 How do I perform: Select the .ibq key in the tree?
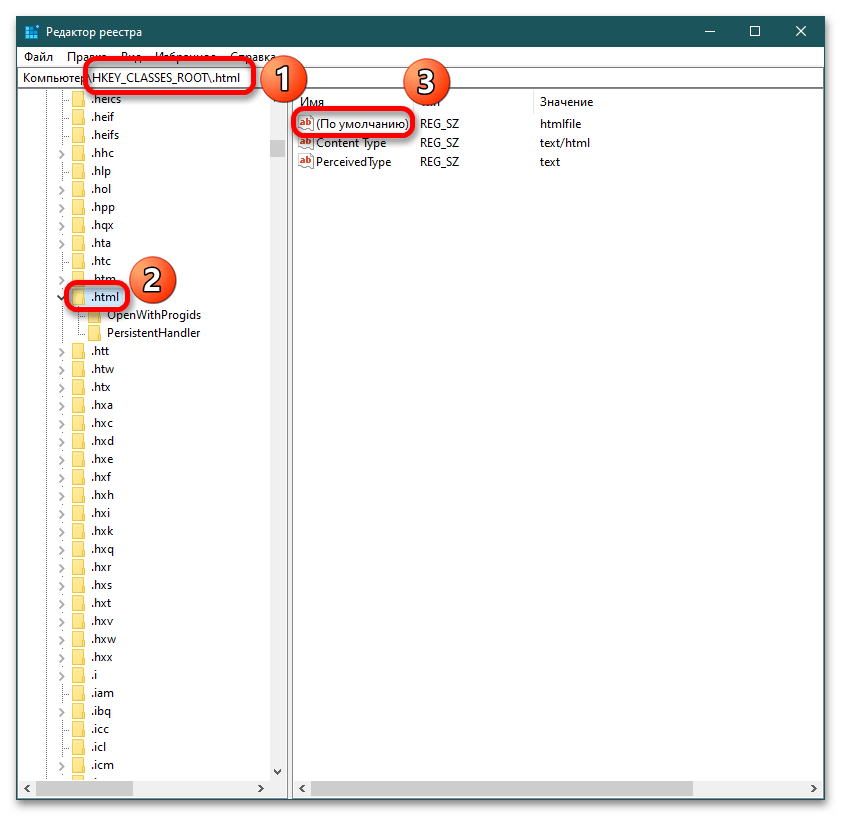coord(101,711)
